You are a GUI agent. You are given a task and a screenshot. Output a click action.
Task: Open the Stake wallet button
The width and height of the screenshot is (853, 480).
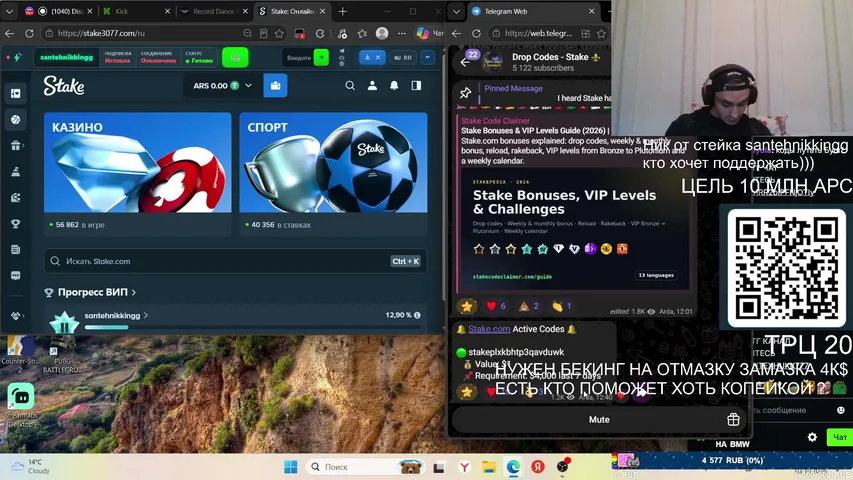[275, 85]
